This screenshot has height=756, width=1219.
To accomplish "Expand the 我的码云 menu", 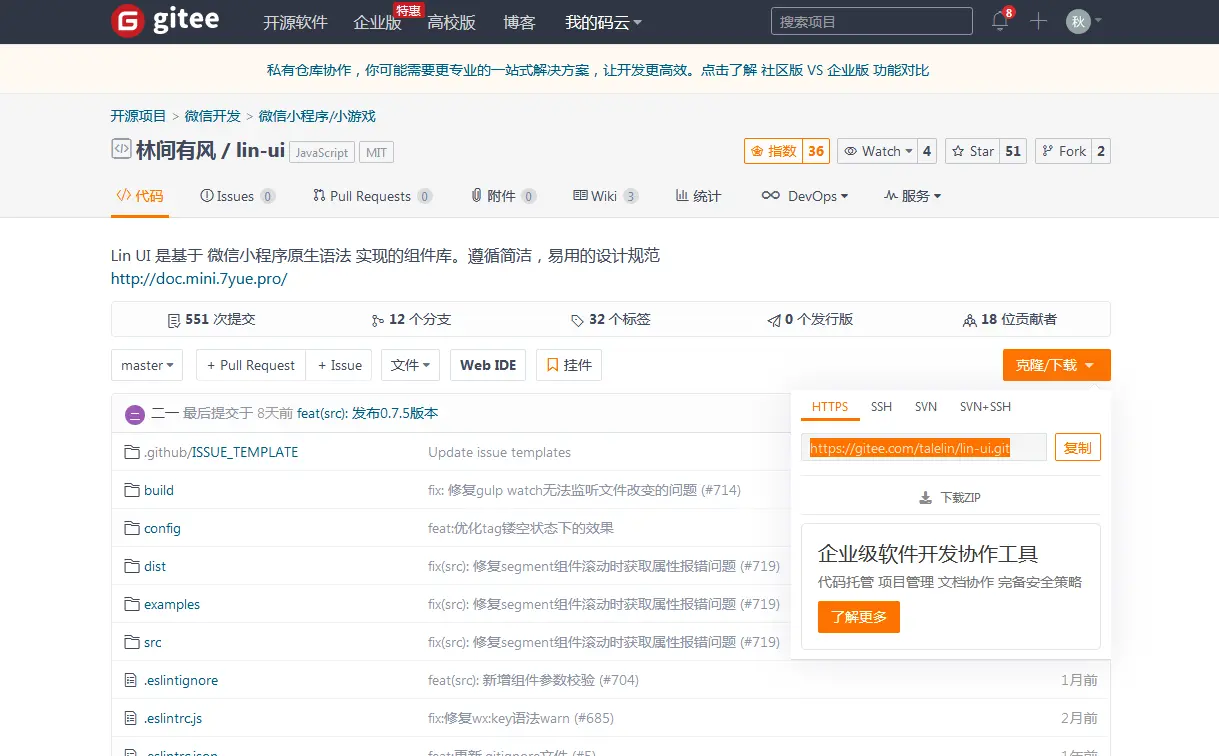I will coord(603,22).
